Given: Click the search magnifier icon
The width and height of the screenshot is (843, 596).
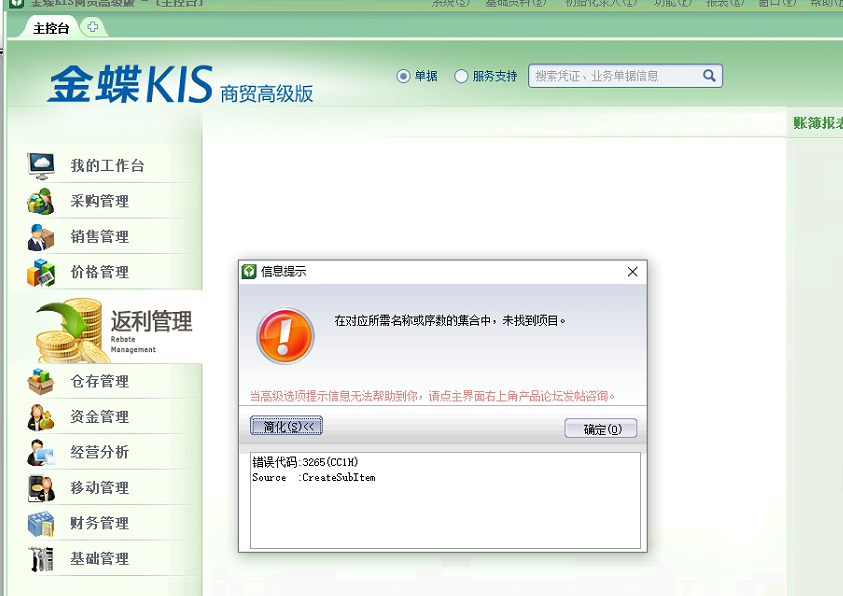Looking at the screenshot, I should (x=709, y=76).
